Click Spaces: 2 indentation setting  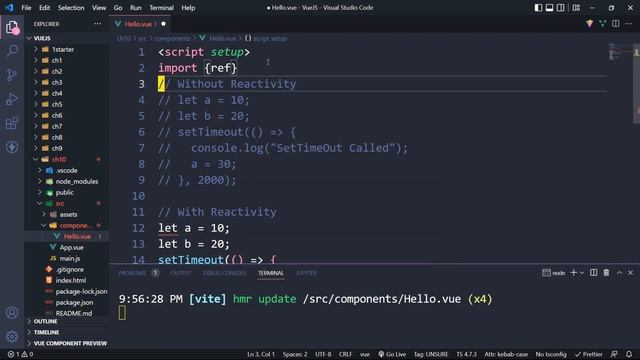point(295,354)
